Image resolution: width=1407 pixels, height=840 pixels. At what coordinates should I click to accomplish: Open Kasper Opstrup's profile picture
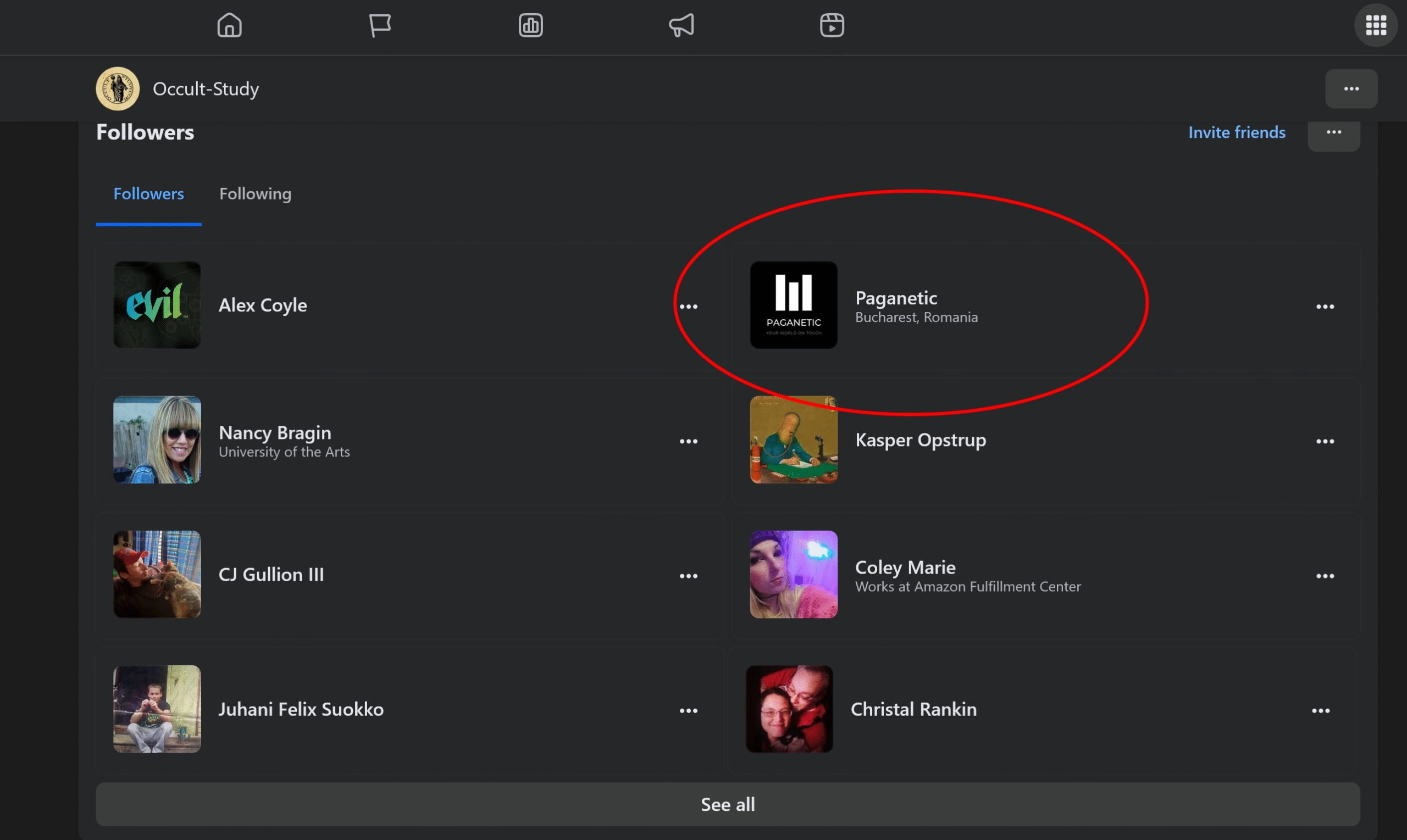[x=793, y=440]
